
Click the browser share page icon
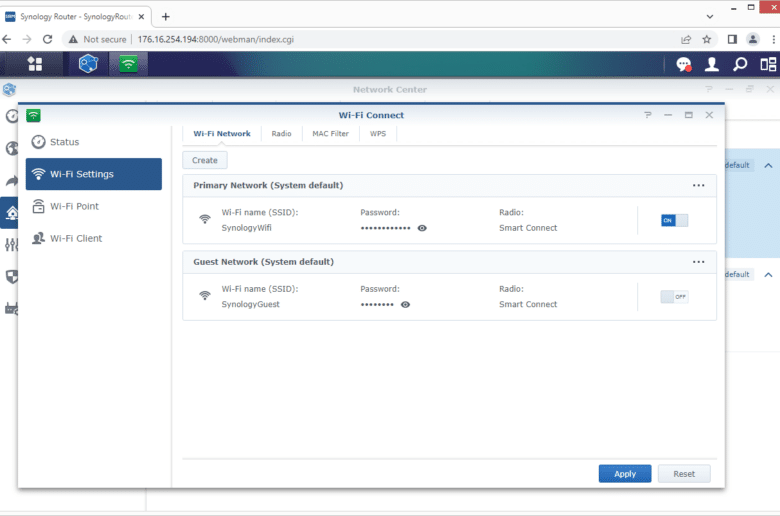tap(686, 39)
